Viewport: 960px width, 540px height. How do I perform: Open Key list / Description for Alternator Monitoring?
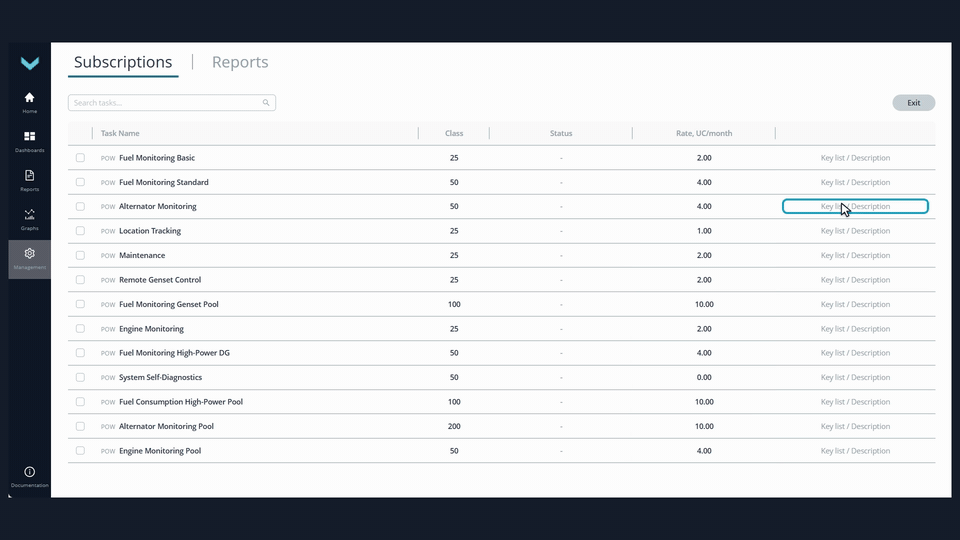(x=855, y=206)
